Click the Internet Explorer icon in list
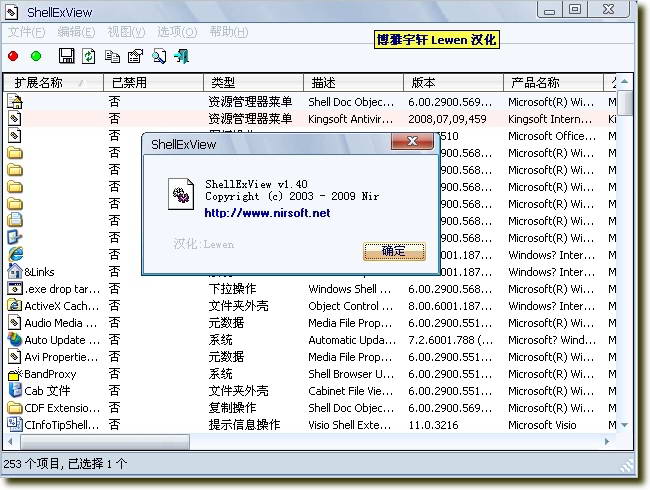The height and width of the screenshot is (490, 650). pyautogui.click(x=15, y=254)
